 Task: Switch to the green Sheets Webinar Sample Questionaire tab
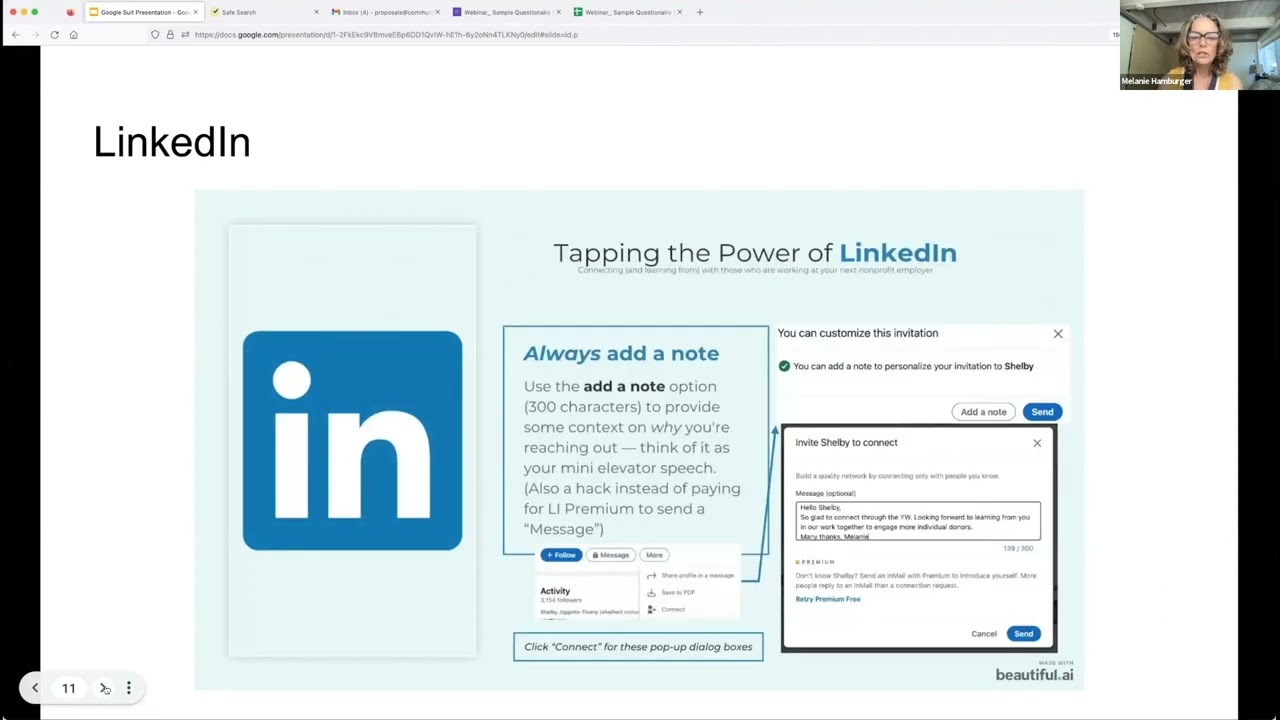626,12
